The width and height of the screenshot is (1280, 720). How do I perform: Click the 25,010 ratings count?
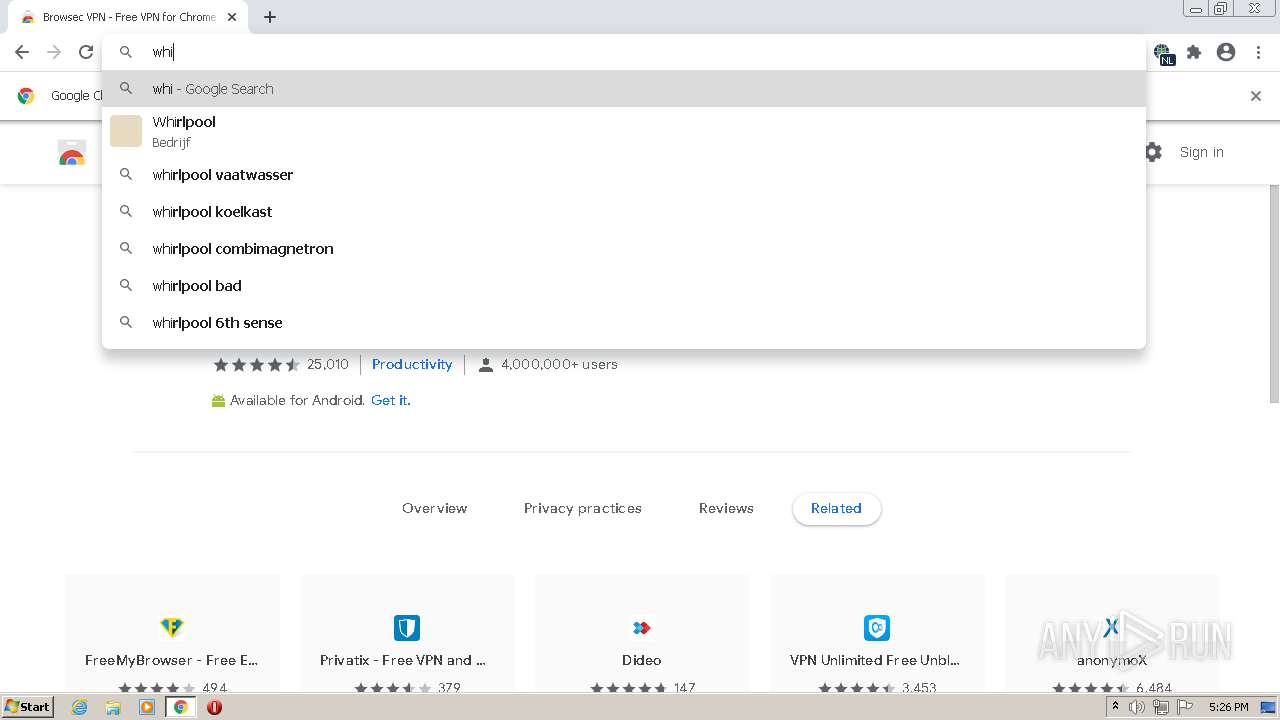pos(328,364)
